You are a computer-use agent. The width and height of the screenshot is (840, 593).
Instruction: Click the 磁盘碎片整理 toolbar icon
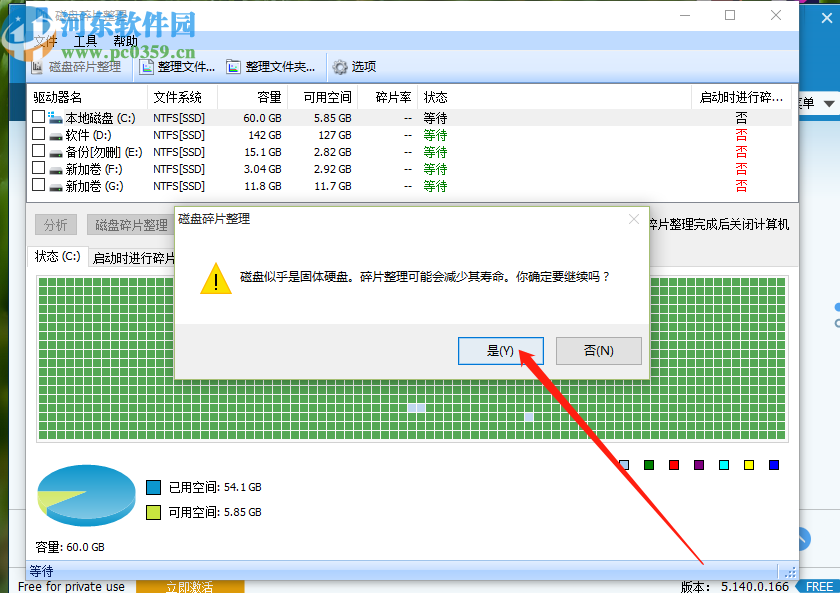click(x=37, y=67)
